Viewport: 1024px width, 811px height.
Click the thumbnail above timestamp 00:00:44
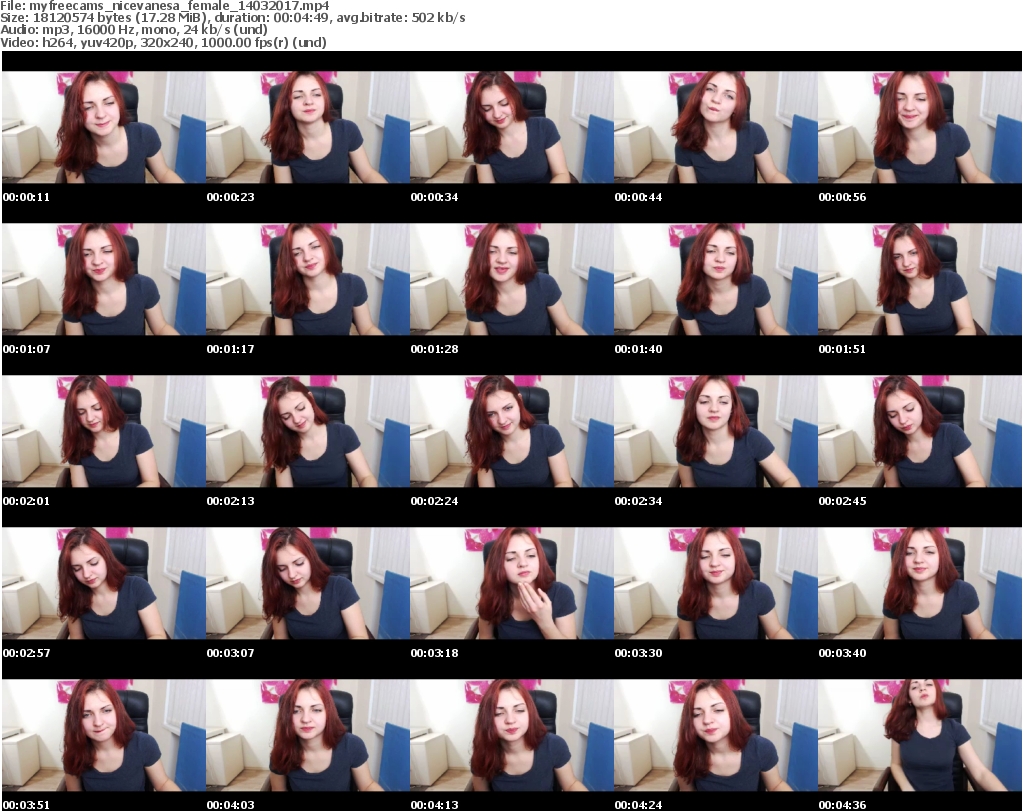click(716, 127)
